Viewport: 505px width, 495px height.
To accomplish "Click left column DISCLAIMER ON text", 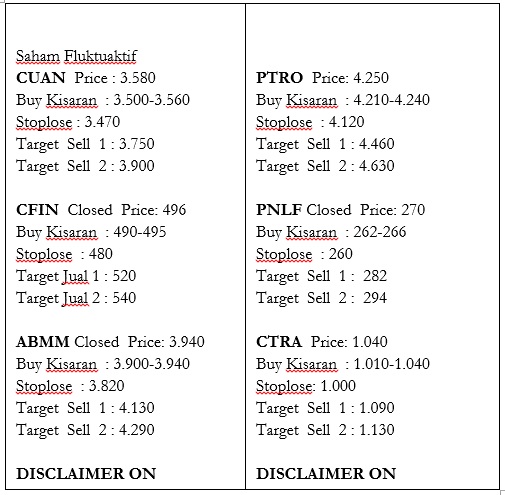I will click(86, 474).
